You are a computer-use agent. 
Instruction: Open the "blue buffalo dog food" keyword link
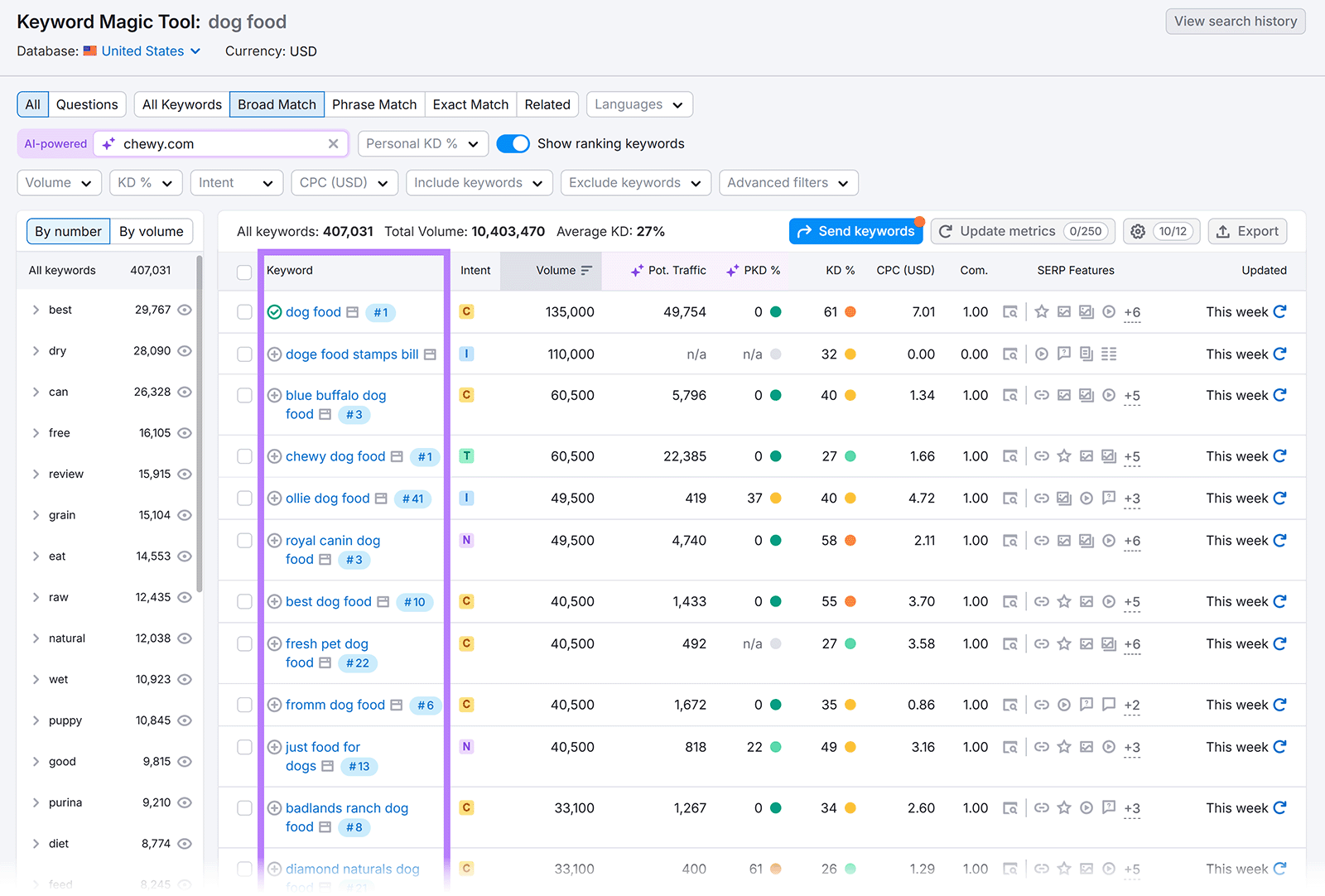pos(335,395)
